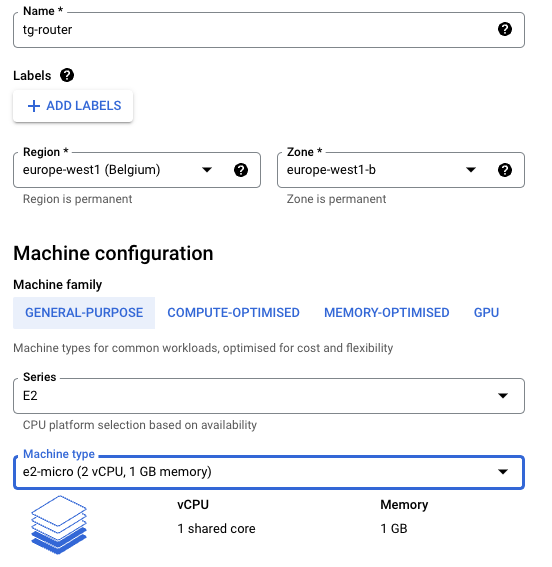Image resolution: width=552 pixels, height=567 pixels.
Task: Click the Region field help icon
Action: point(241,170)
